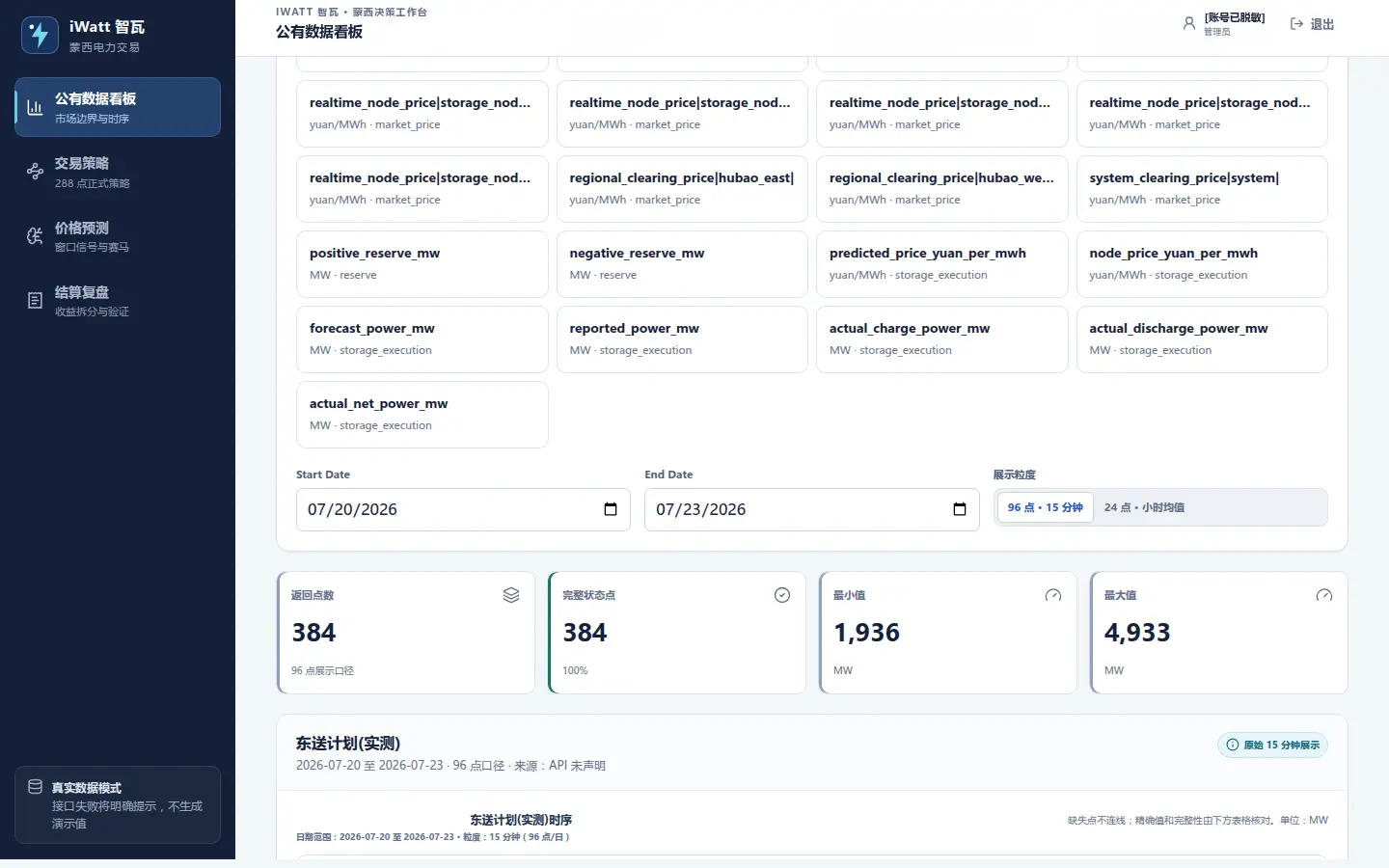Click the 公有数据看板 bar chart icon
Image resolution: width=1389 pixels, height=868 pixels.
pos(35,107)
